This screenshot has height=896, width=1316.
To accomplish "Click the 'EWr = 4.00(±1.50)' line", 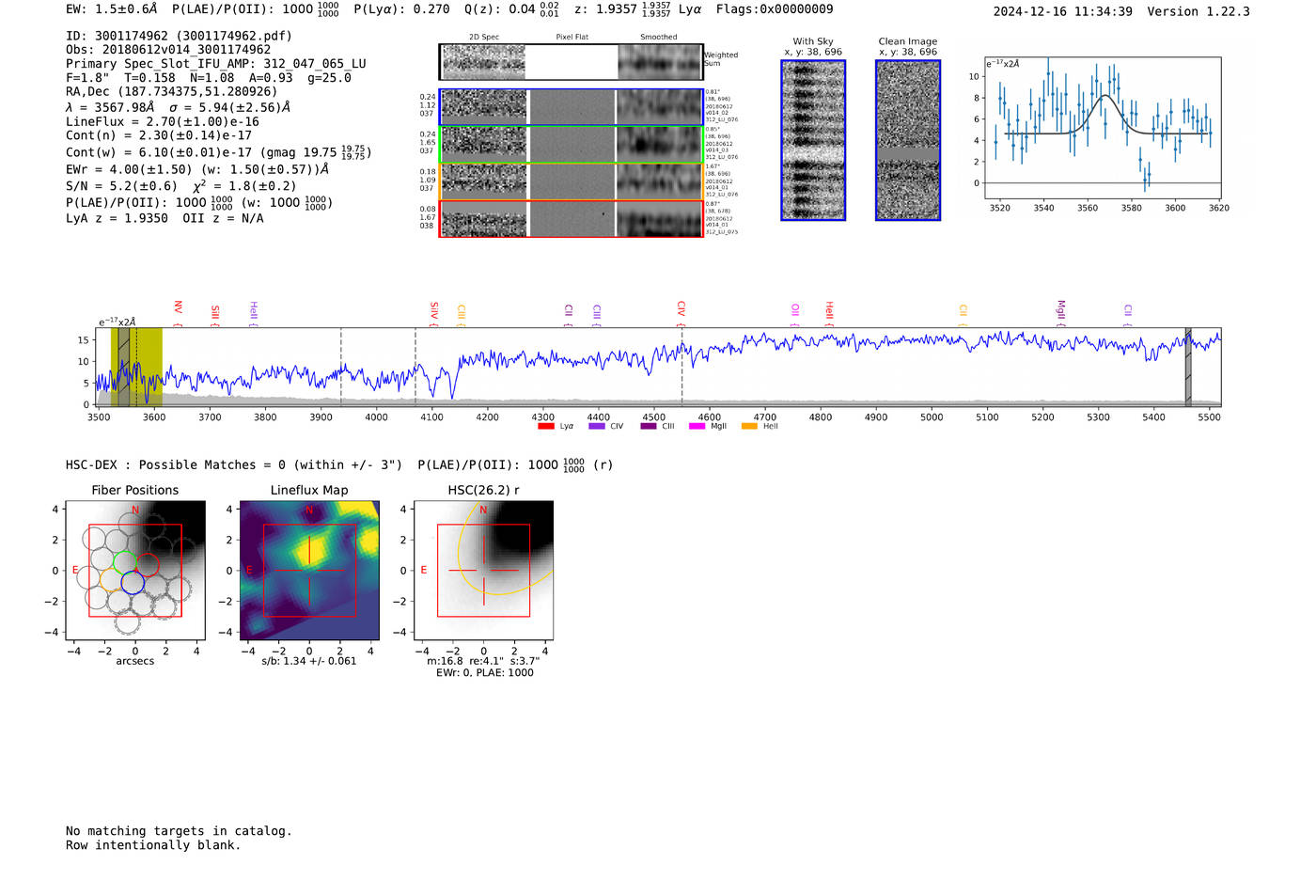I will (197, 169).
